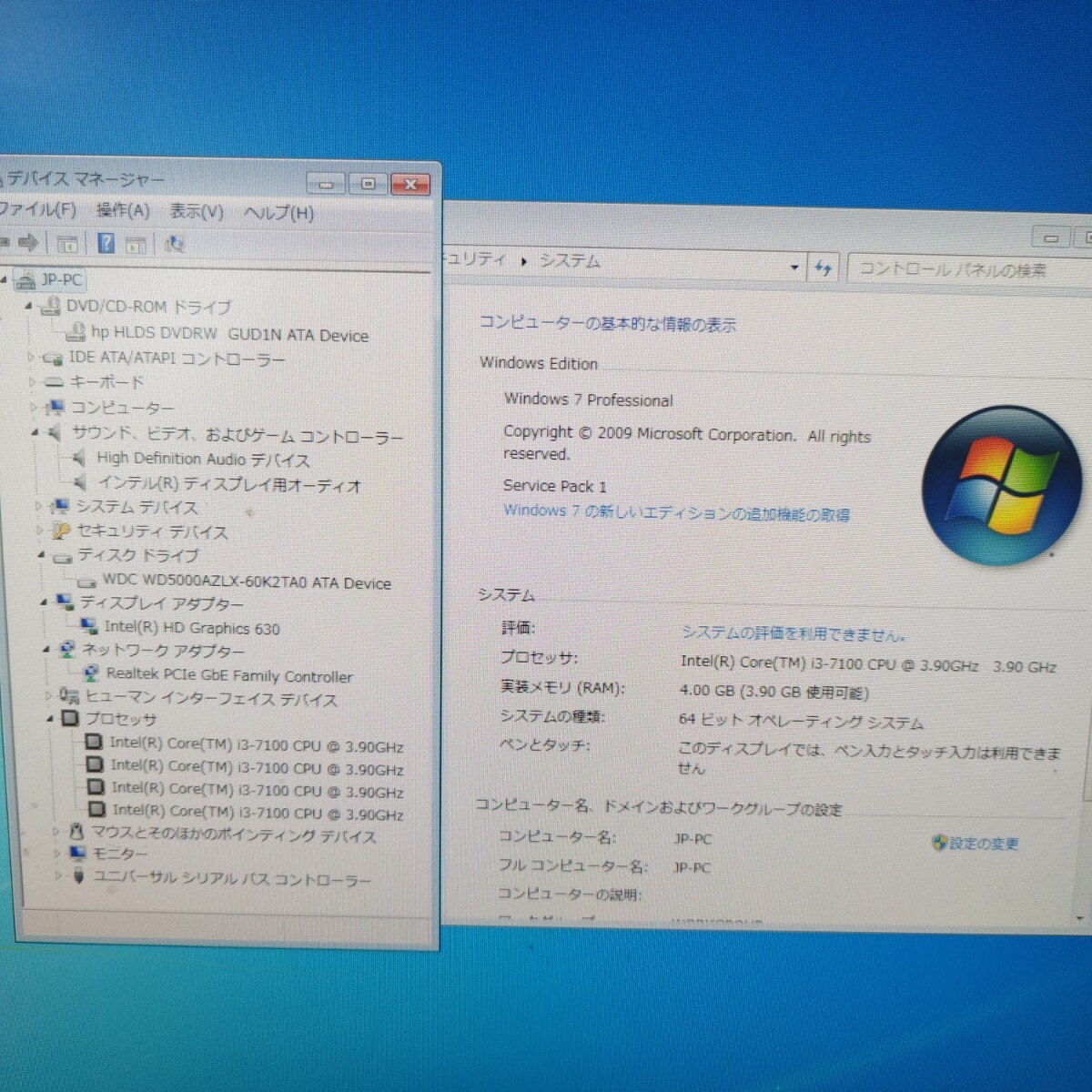Image resolution: width=1092 pixels, height=1092 pixels.
Task: Click the Realtek PCIe GbE controller icon
Action: (x=91, y=673)
